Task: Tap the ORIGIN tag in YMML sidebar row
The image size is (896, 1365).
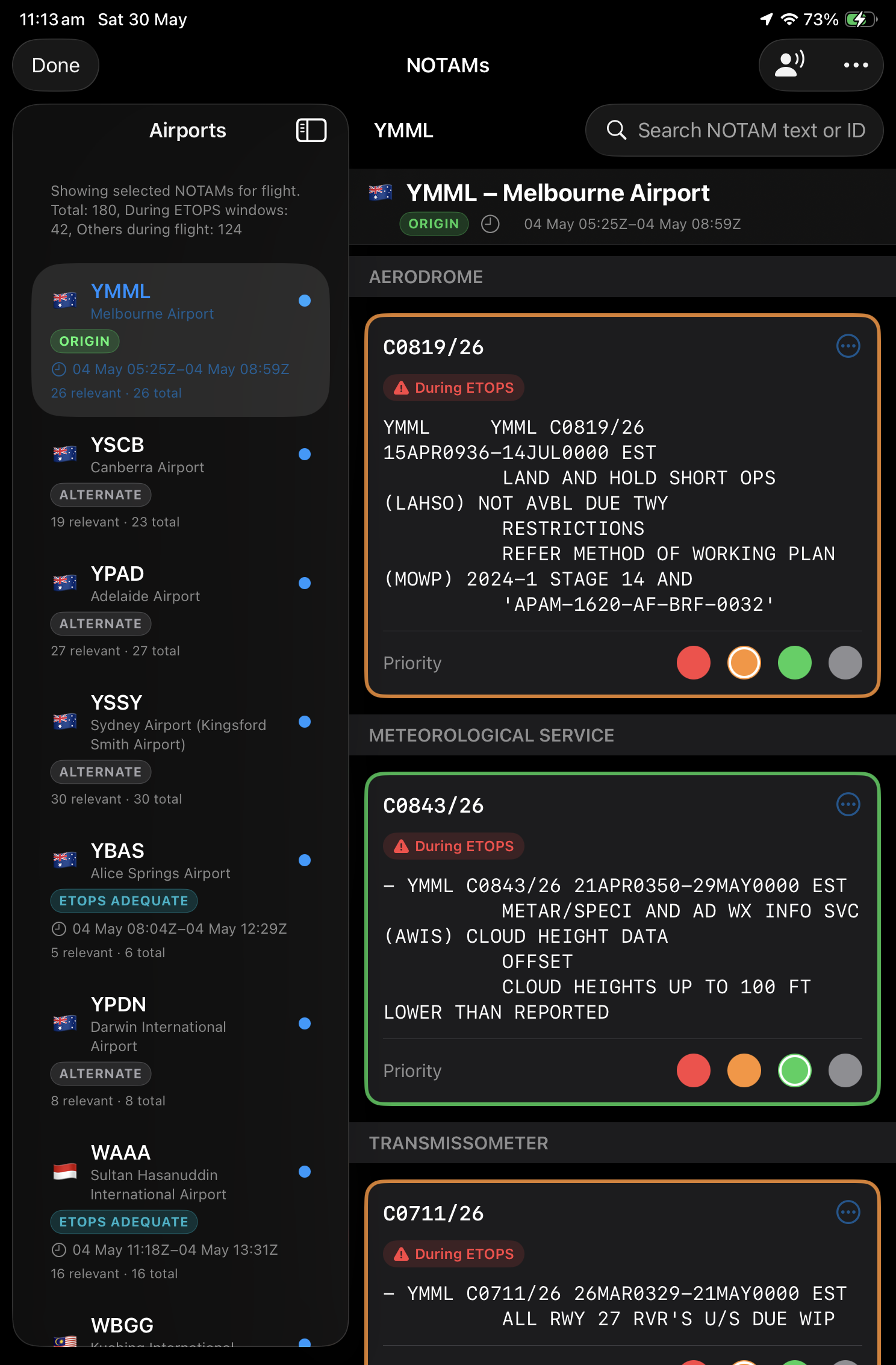Action: [x=85, y=342]
